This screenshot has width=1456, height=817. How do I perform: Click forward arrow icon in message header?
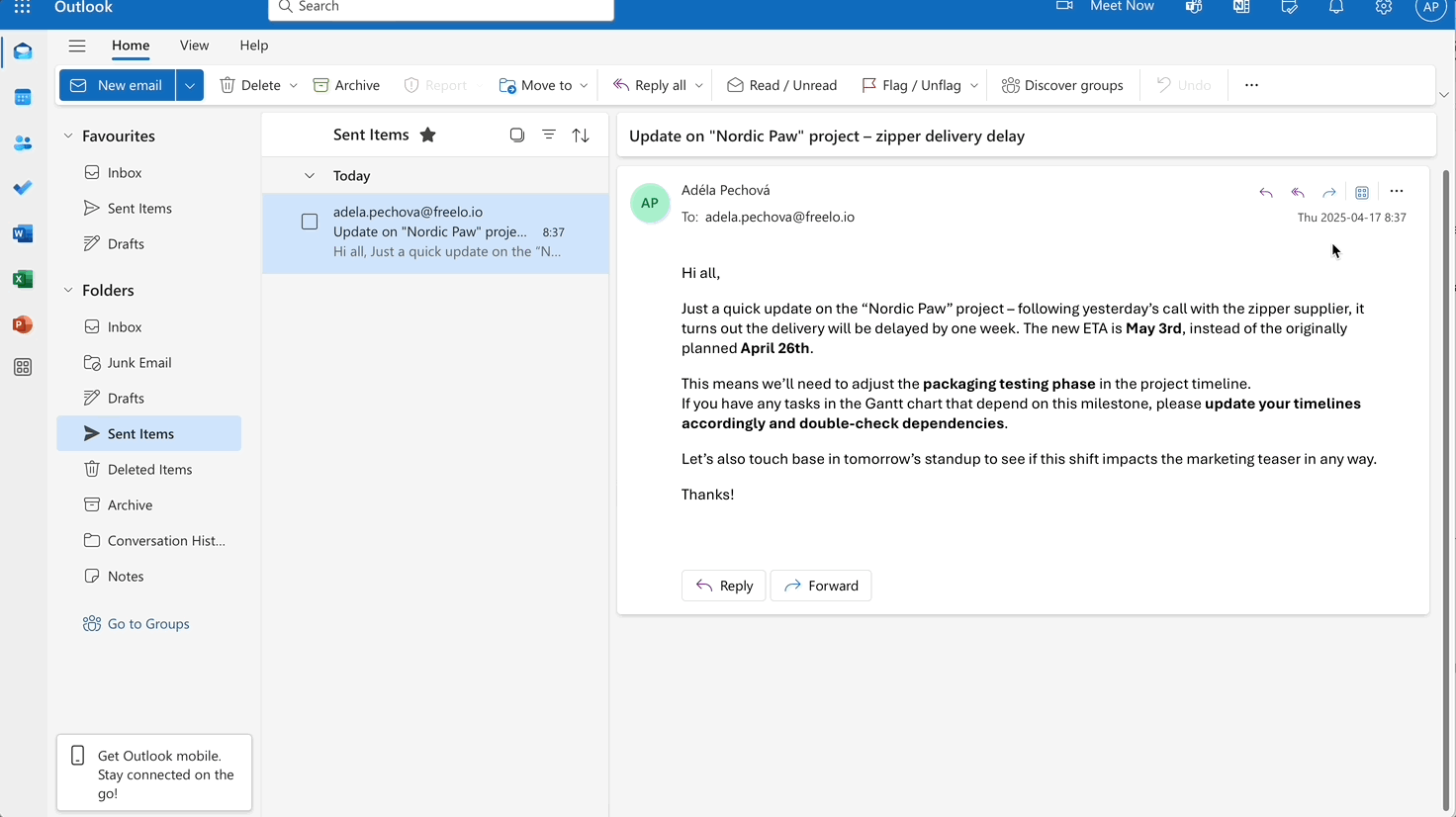click(1329, 192)
